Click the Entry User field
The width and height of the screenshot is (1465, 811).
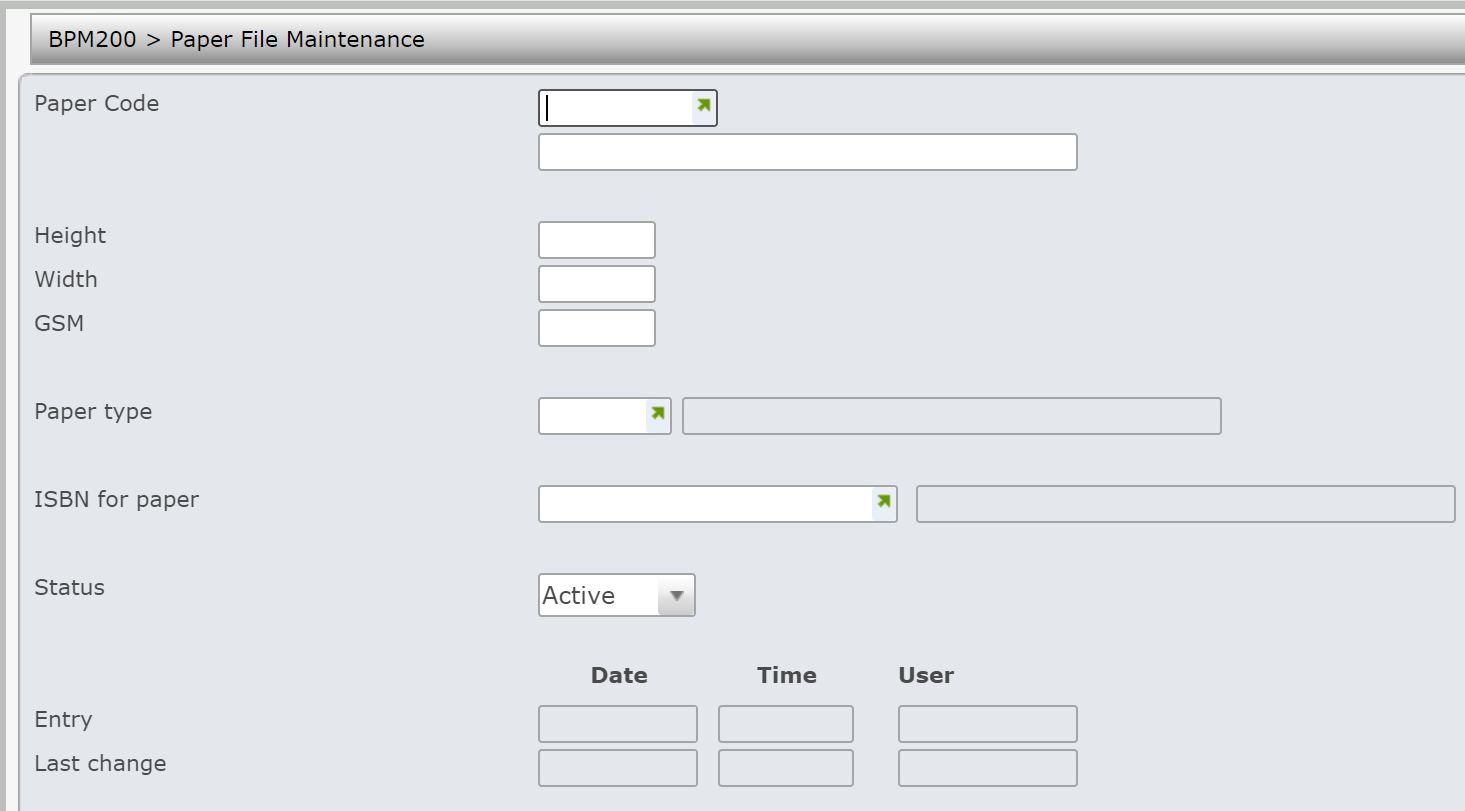coord(987,724)
